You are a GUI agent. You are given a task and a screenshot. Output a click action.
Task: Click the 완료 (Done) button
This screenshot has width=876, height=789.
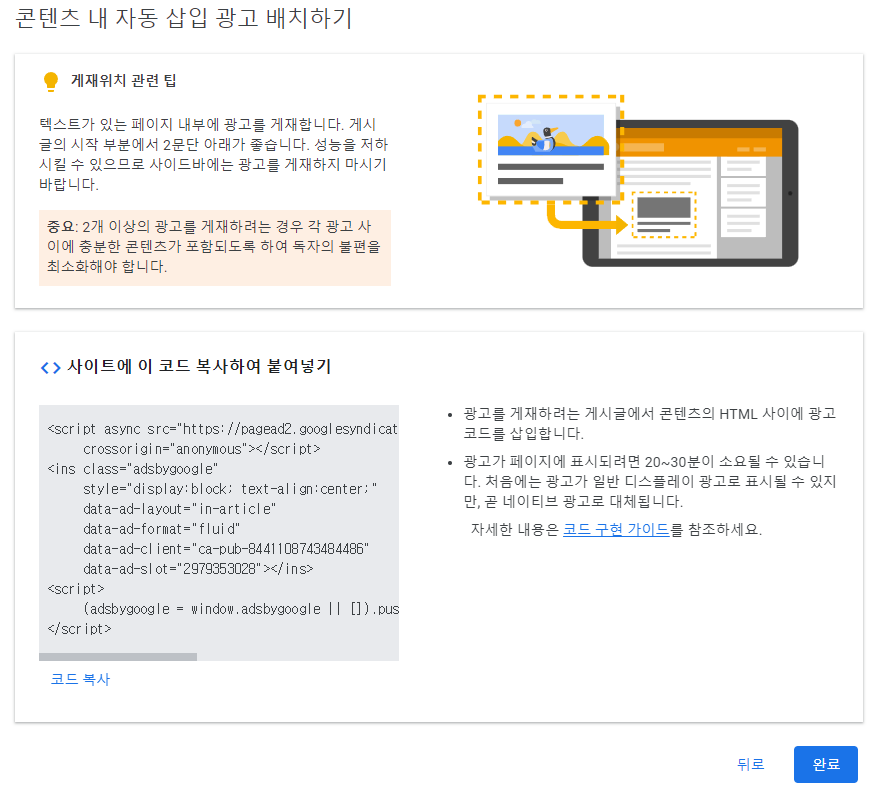[x=825, y=764]
